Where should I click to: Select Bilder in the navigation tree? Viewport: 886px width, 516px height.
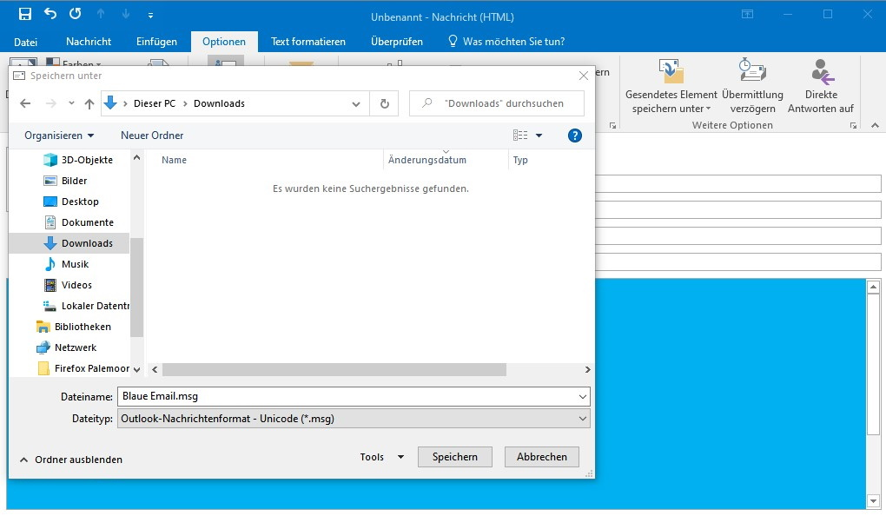66,181
